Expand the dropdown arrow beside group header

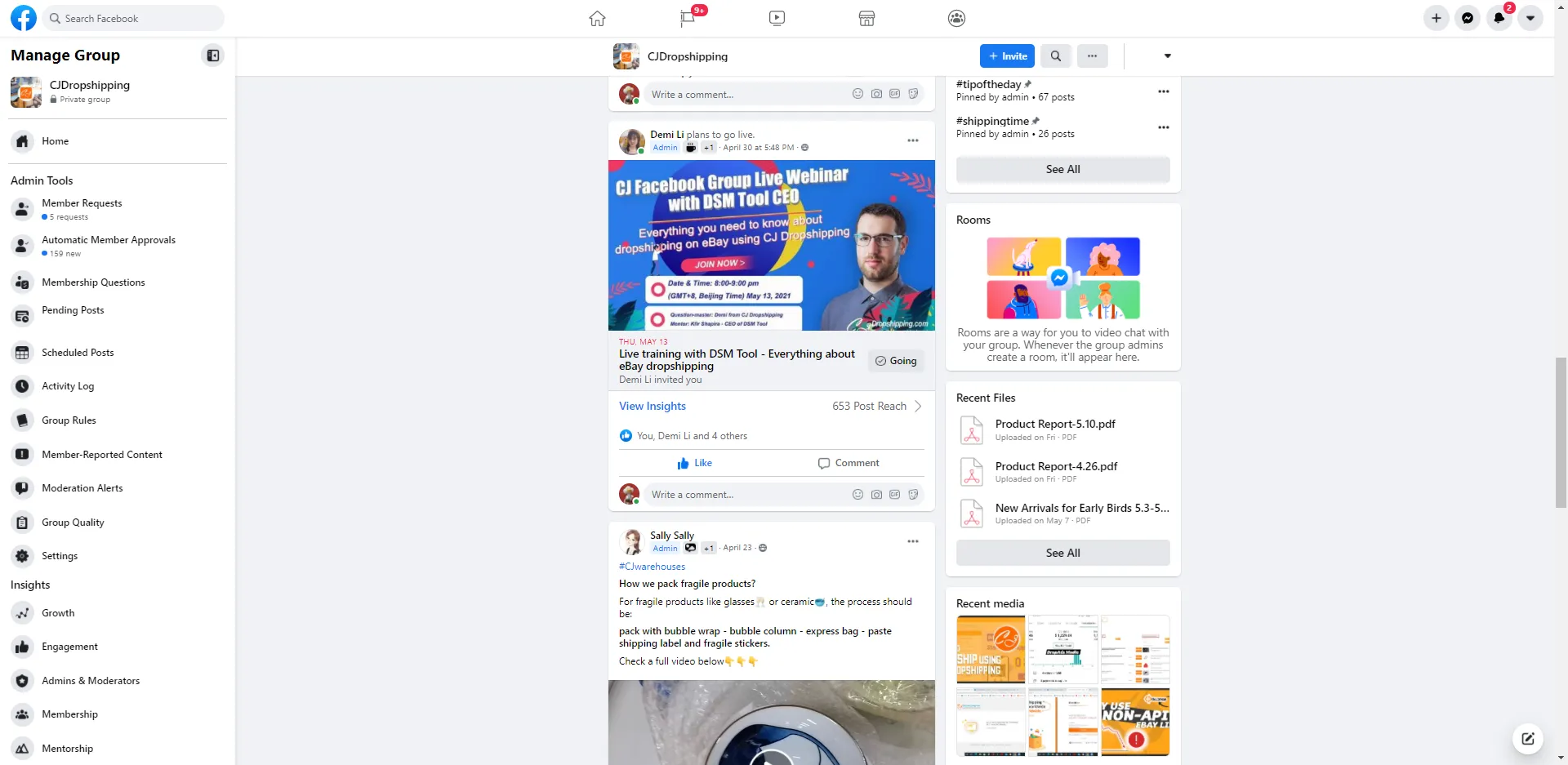[x=1167, y=56]
